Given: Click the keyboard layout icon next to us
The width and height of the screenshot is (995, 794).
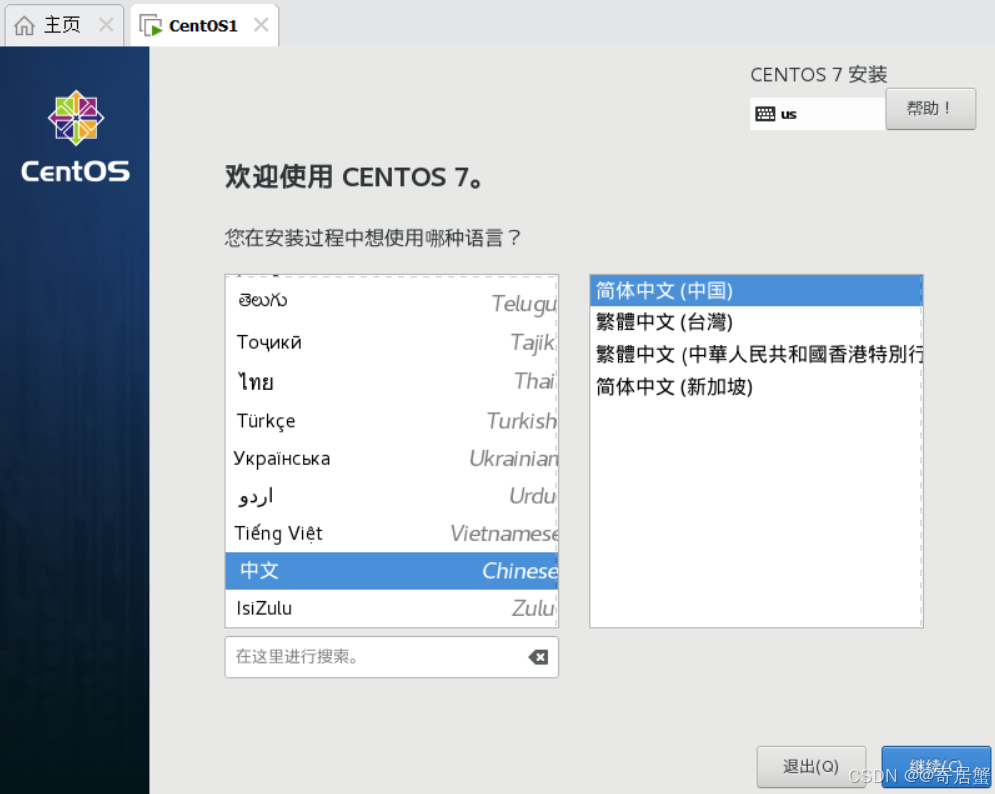Looking at the screenshot, I should pyautogui.click(x=765, y=114).
